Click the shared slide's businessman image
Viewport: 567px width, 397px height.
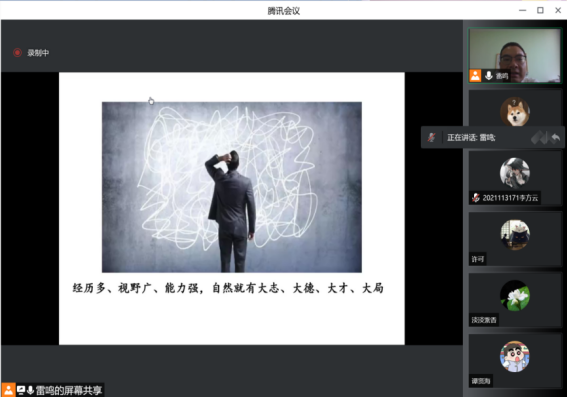(232, 187)
